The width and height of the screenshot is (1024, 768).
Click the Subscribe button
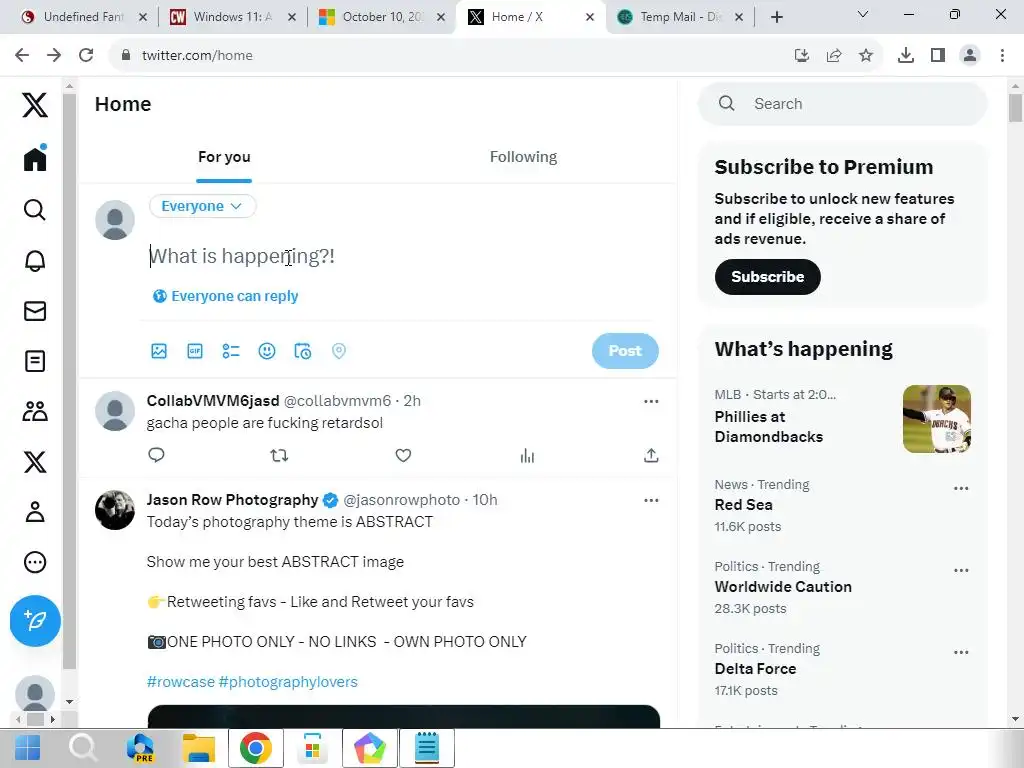point(767,277)
